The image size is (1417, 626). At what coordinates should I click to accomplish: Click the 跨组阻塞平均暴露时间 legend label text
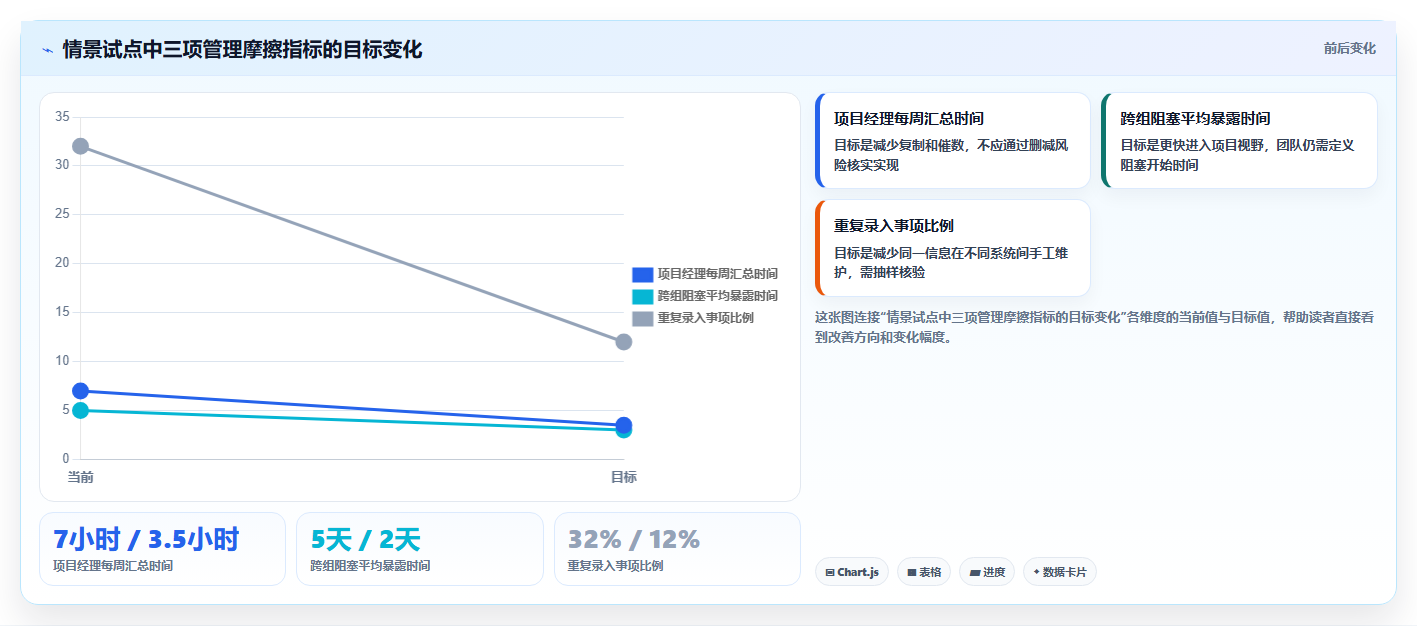(717, 296)
